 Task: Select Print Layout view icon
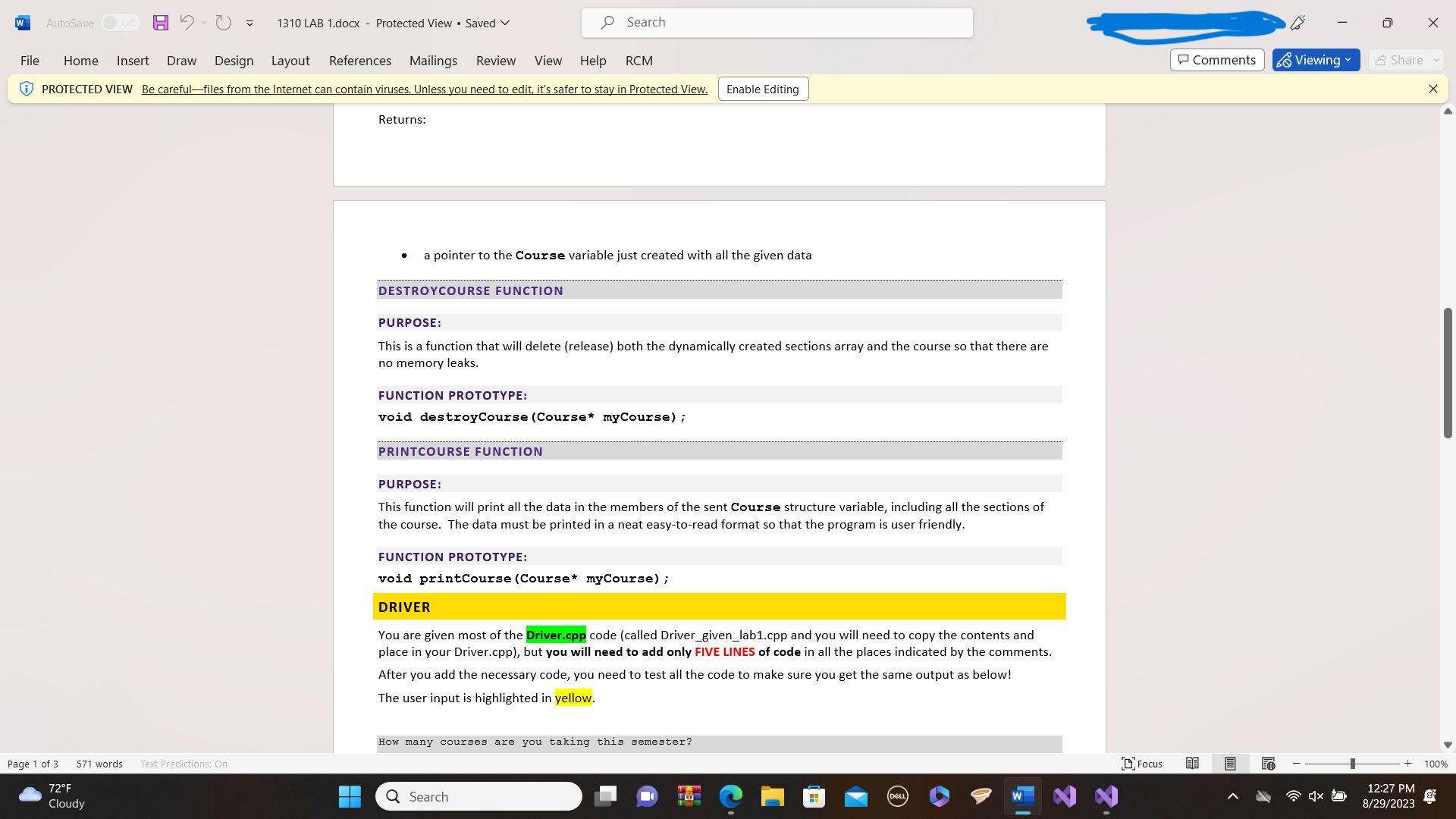1230,764
